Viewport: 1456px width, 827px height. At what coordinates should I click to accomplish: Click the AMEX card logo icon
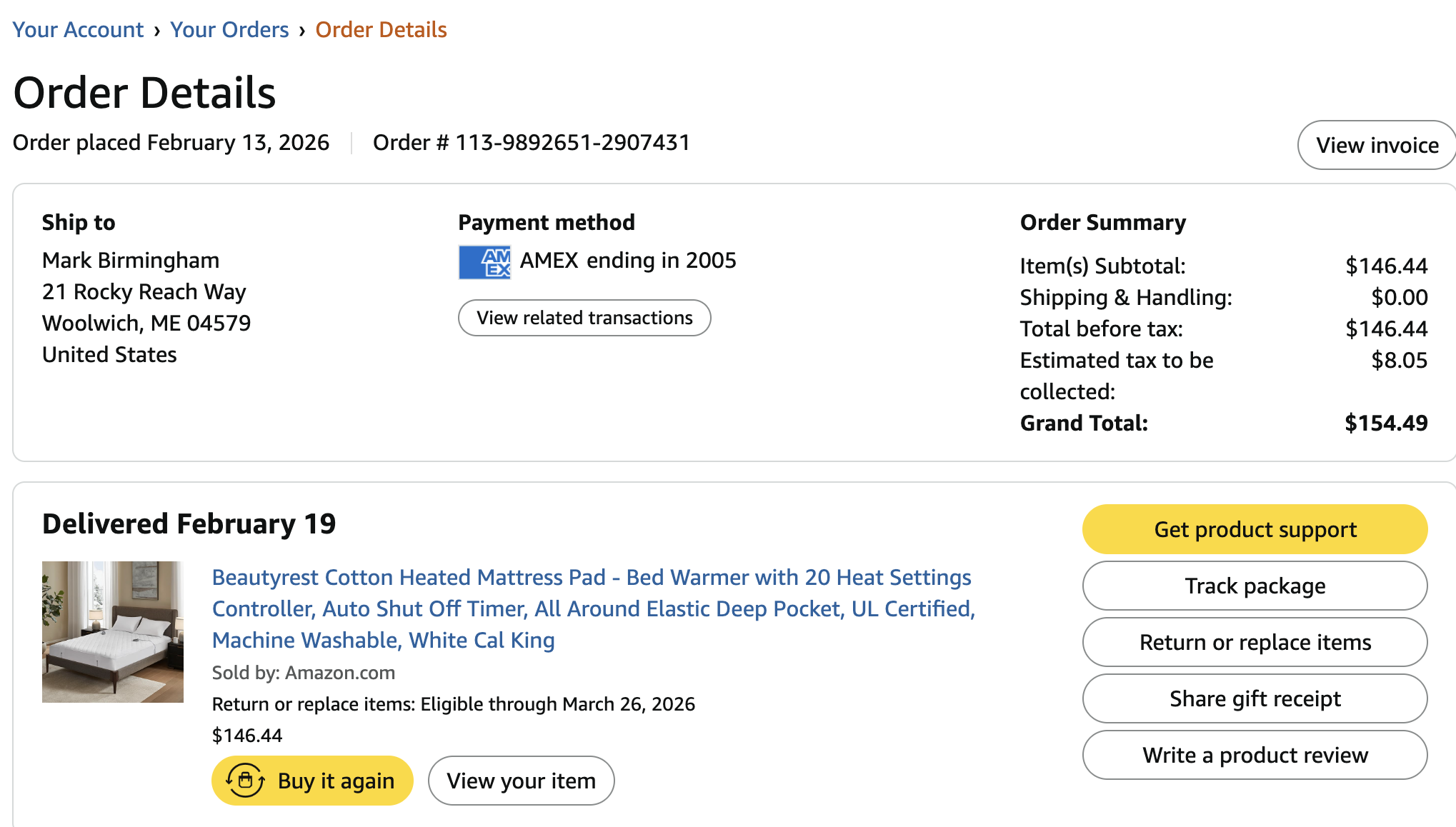484,261
